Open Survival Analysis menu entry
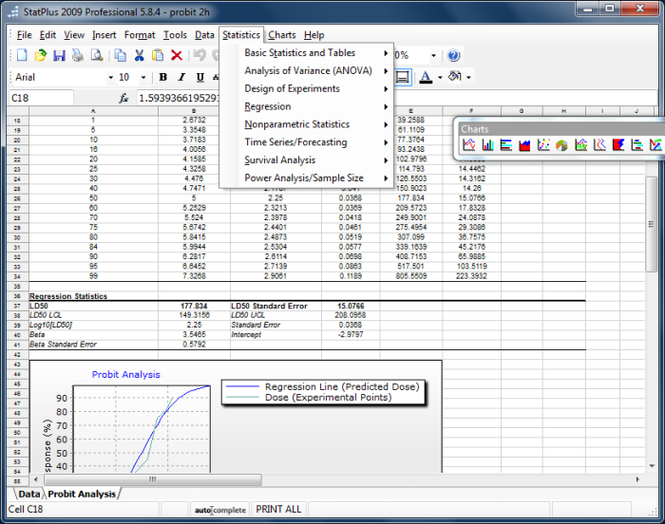Image resolution: width=665 pixels, height=524 pixels. coord(306,160)
